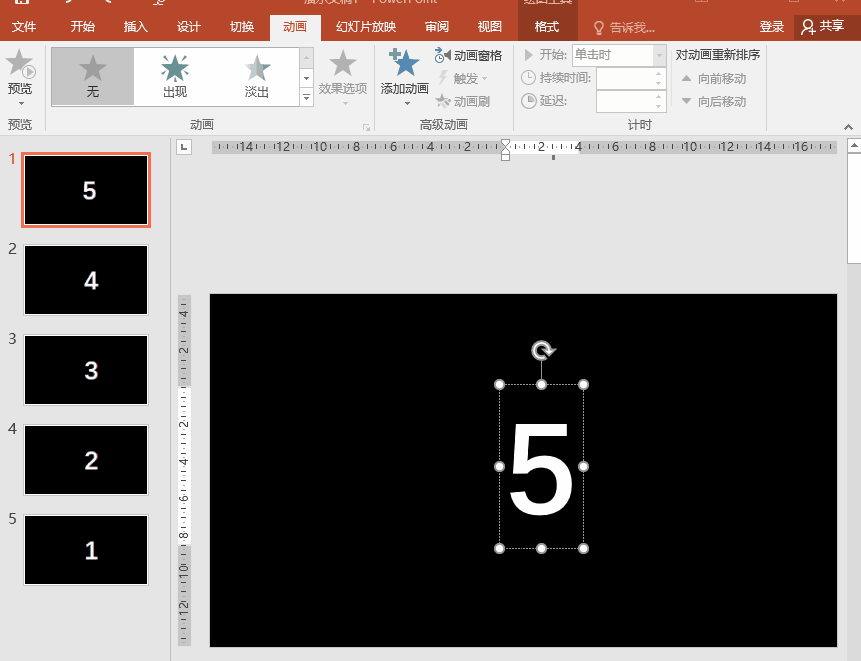
Task: Click the bottom-left resize handle of text box
Action: (x=499, y=548)
